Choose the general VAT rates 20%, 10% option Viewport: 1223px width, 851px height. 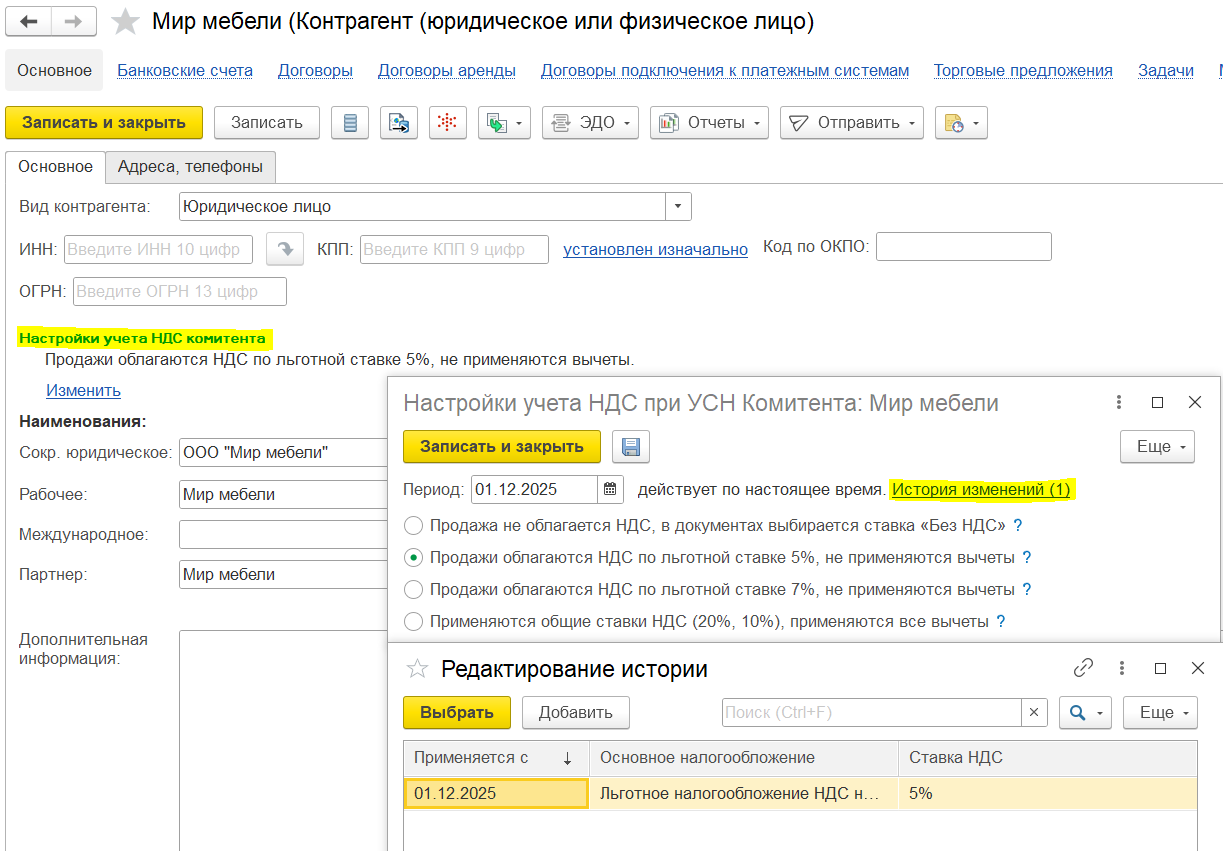412,622
